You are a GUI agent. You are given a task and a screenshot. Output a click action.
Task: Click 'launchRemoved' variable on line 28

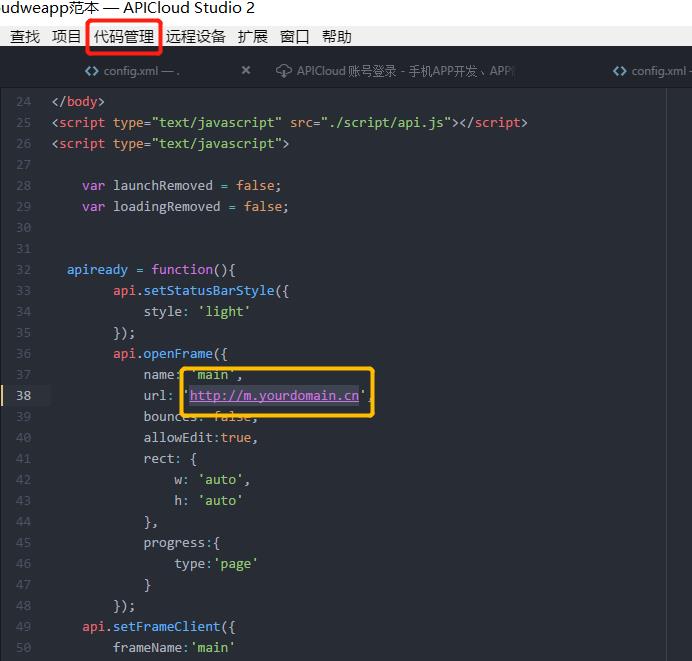163,185
